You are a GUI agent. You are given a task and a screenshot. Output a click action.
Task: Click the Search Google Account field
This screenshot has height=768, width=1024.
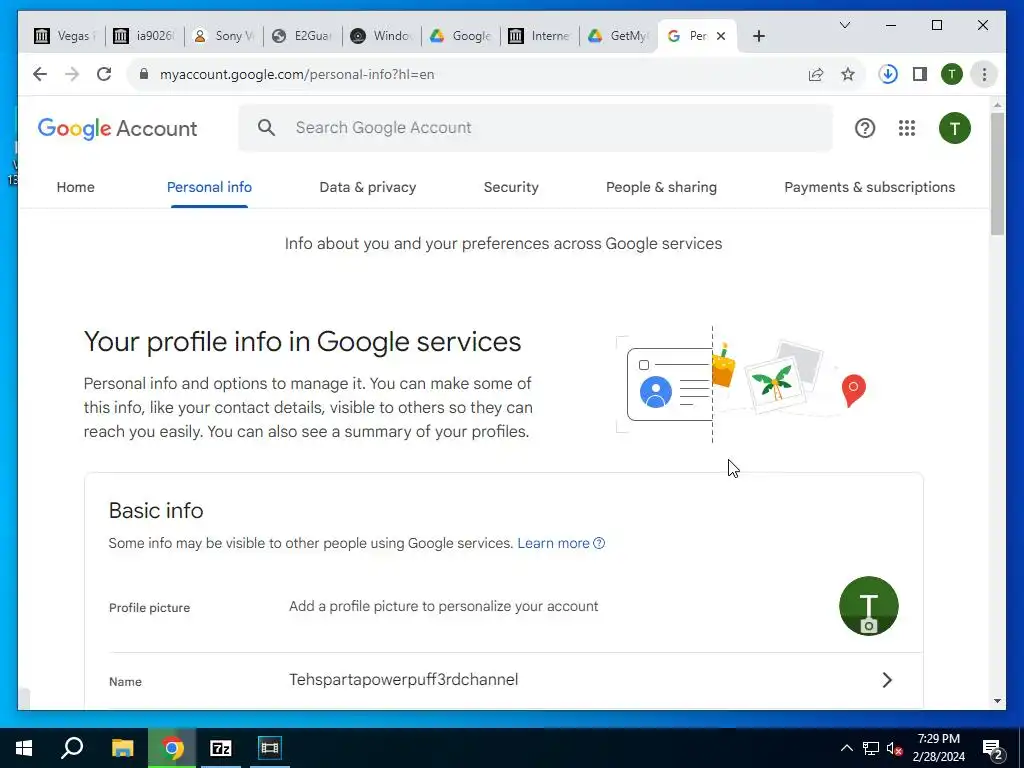(536, 127)
